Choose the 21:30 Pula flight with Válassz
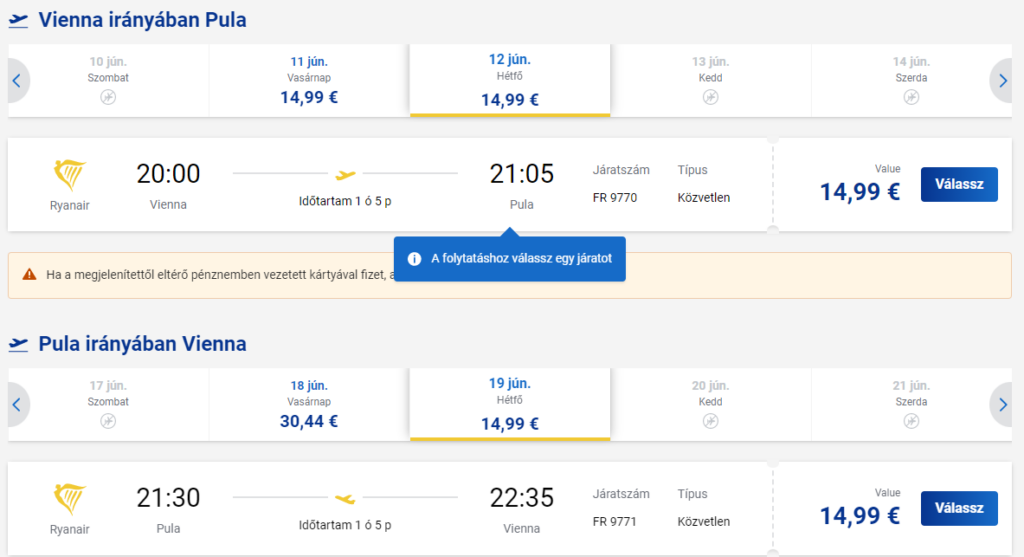This screenshot has width=1024, height=557. (959, 508)
